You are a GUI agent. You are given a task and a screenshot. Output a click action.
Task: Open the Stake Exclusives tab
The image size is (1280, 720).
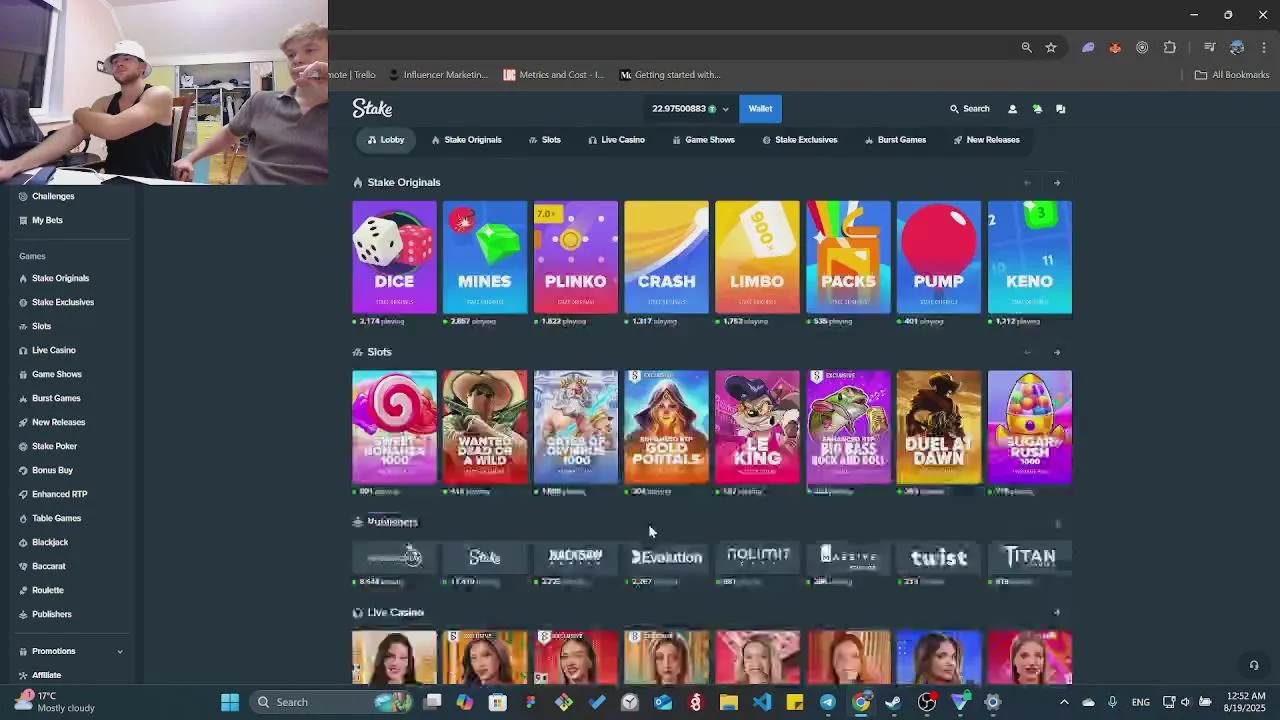(x=799, y=140)
